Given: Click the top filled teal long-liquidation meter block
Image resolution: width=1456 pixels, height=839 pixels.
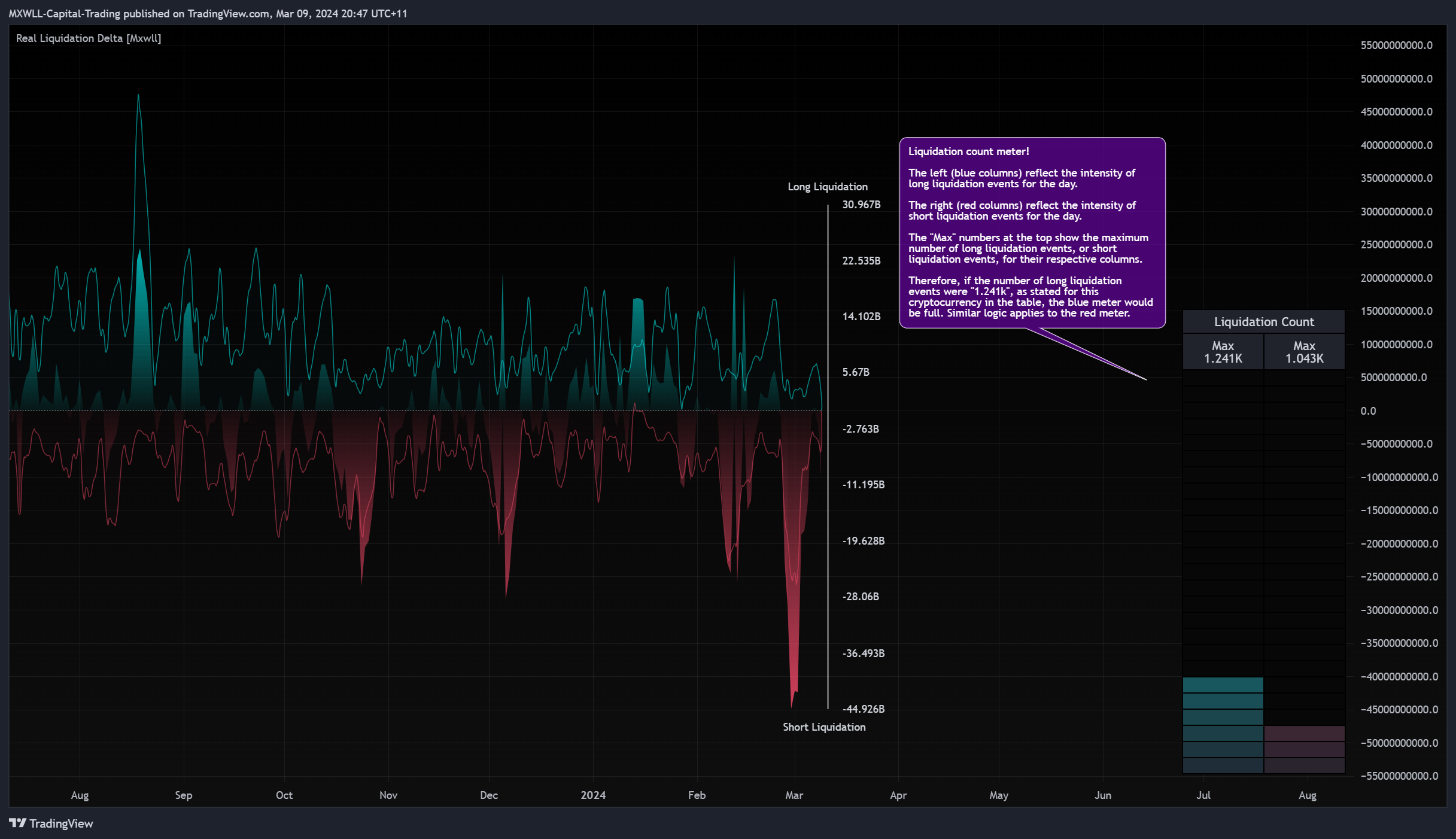Looking at the screenshot, I should 1223,685.
